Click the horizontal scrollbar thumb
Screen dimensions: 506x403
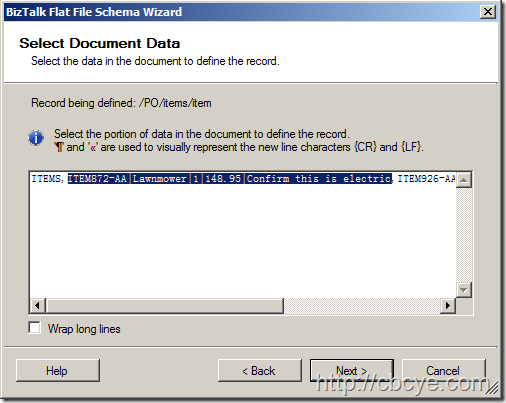click(x=165, y=306)
